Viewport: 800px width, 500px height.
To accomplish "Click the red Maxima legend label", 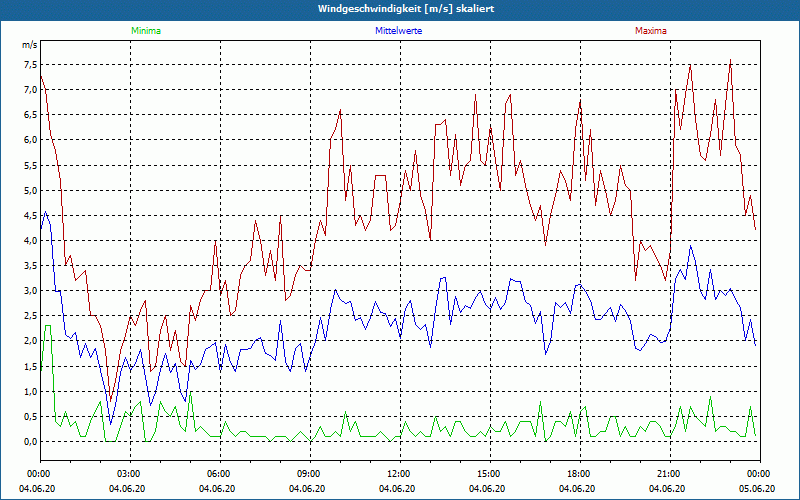I will coord(651,31).
